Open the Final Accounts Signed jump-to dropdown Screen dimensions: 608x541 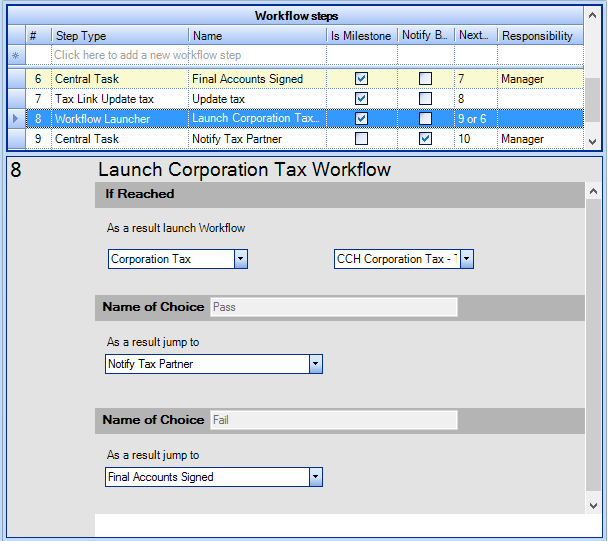point(315,477)
